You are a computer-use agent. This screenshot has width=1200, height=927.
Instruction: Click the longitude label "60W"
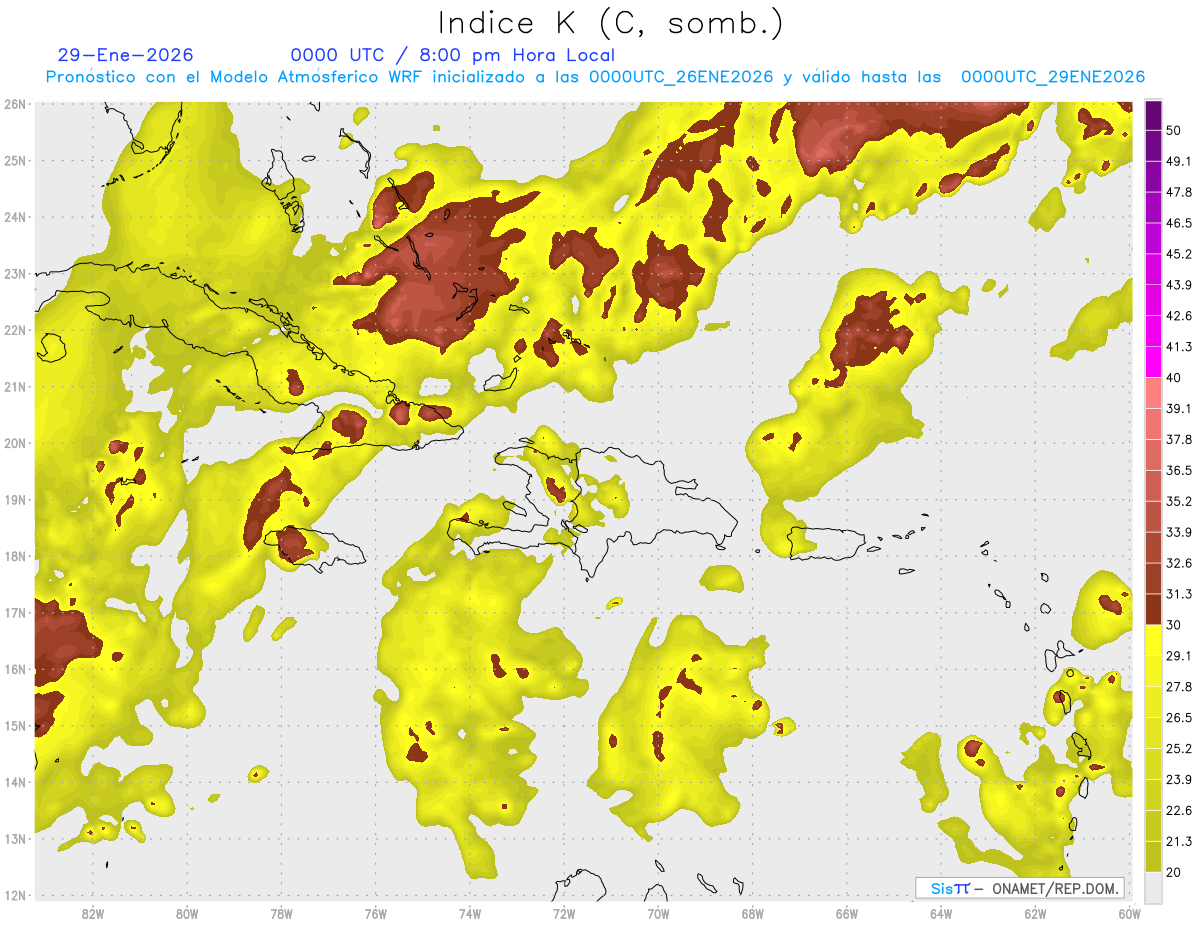(1129, 914)
